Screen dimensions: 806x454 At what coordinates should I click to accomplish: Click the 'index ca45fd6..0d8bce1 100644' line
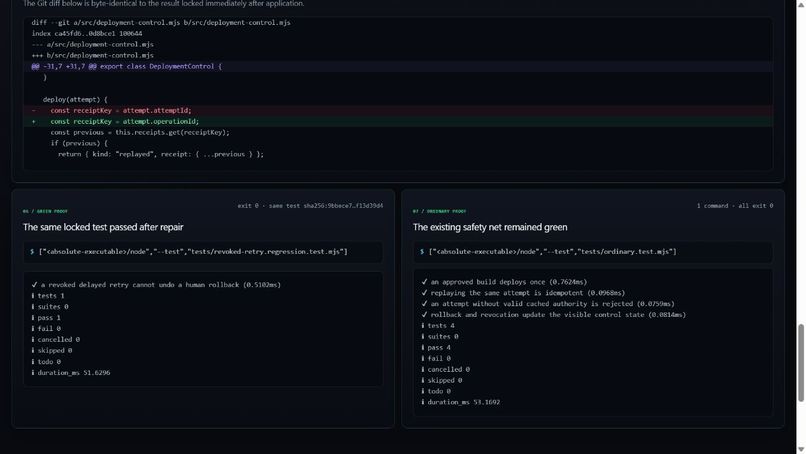click(x=87, y=33)
